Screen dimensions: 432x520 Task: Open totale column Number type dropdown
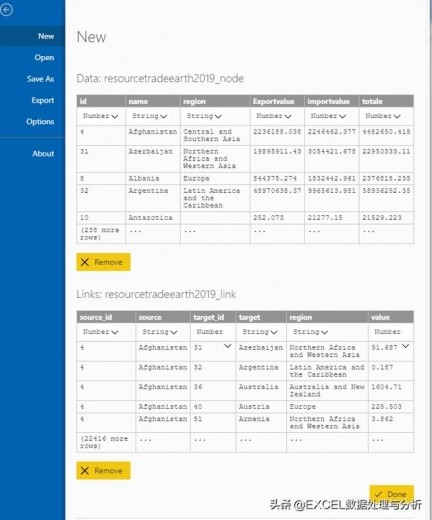(383, 116)
